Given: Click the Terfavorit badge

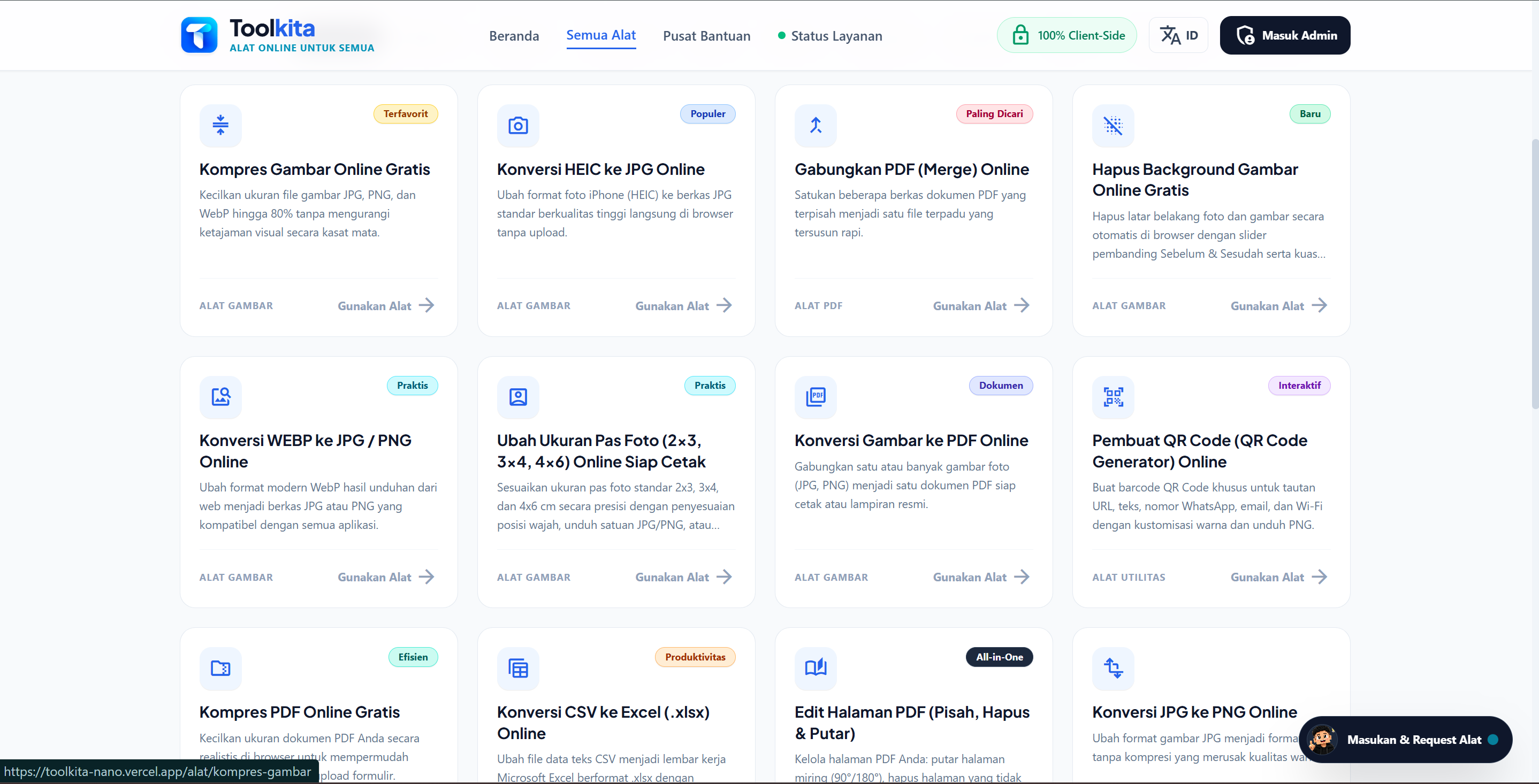Looking at the screenshot, I should point(406,114).
